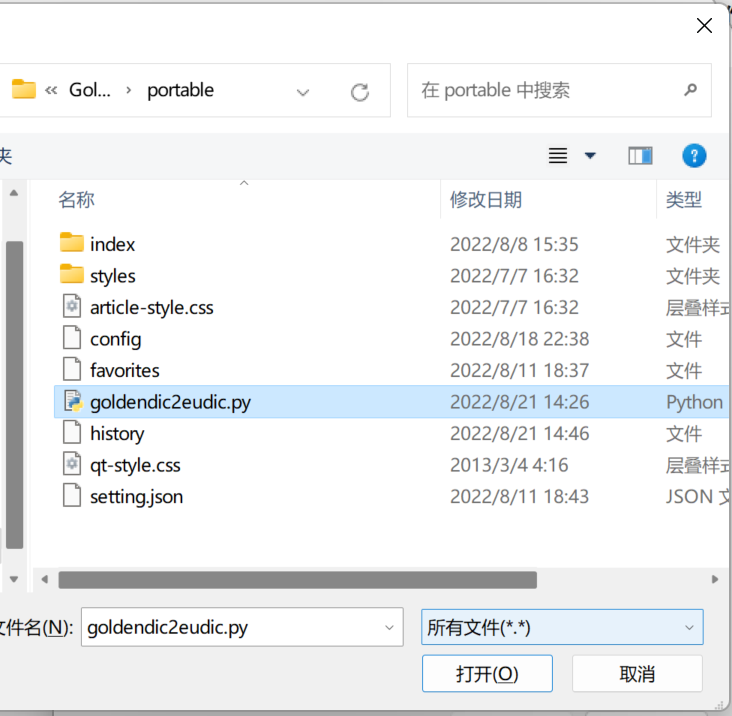
Task: Select the setting.json file
Action: click(136, 497)
